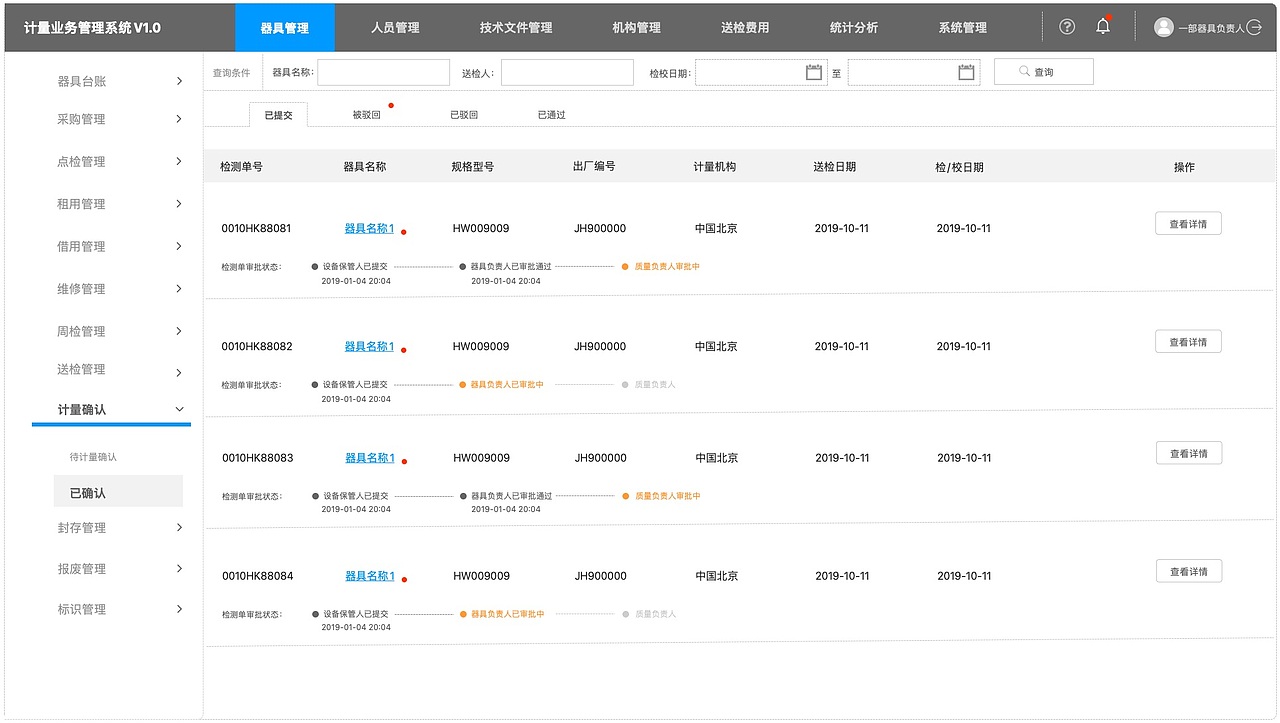Viewport: 1280px width, 723px height.
Task: View details for order 0010HK88081
Action: coord(1188,224)
